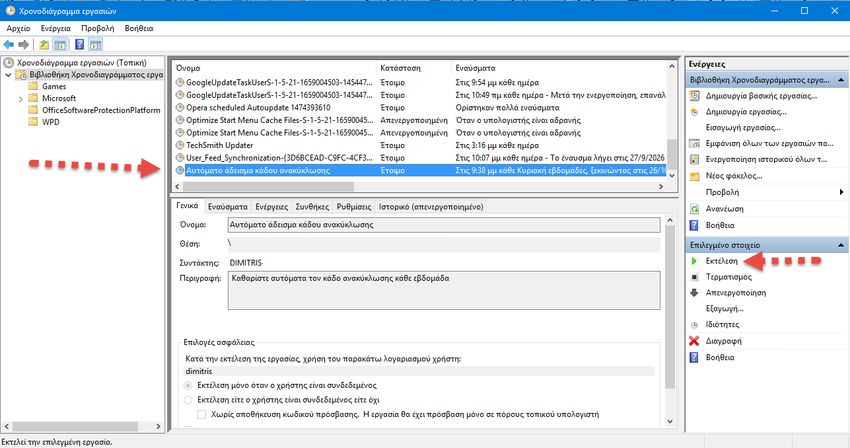Switch to the Συνθήκες tab
The height and width of the screenshot is (448, 850).
(x=312, y=207)
